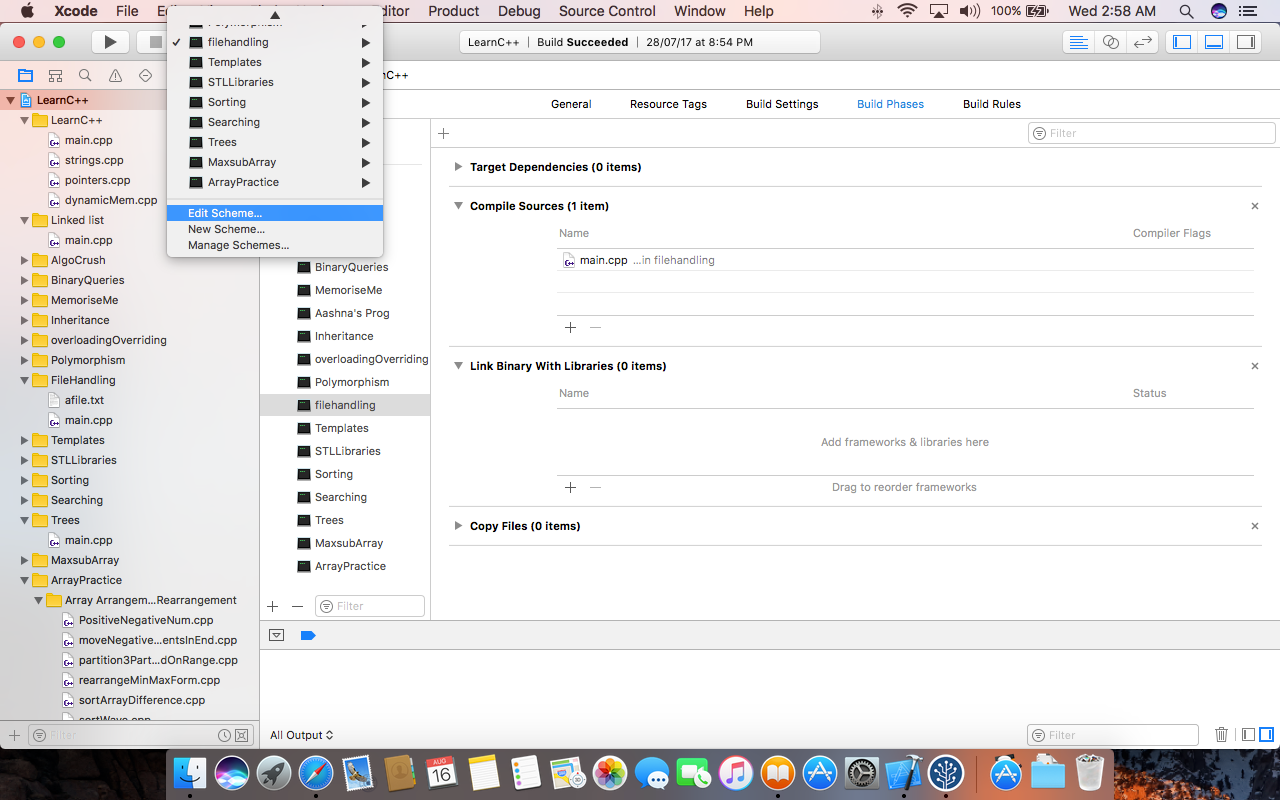Viewport: 1280px width, 800px height.
Task: Open the Source Control menu
Action: tap(607, 11)
